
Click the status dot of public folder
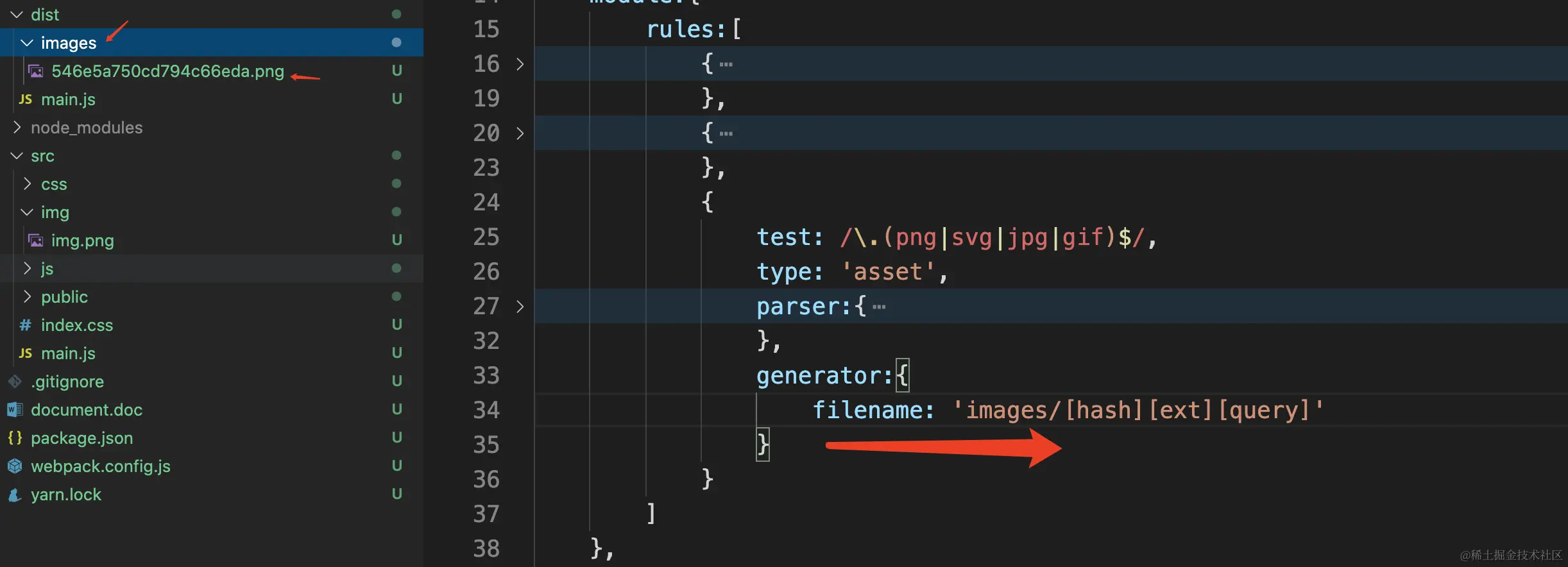396,296
